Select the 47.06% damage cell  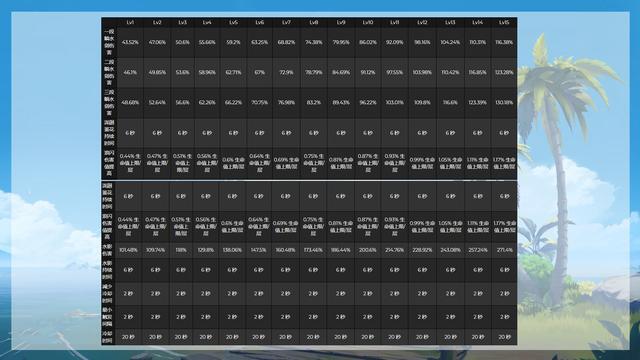click(157, 42)
